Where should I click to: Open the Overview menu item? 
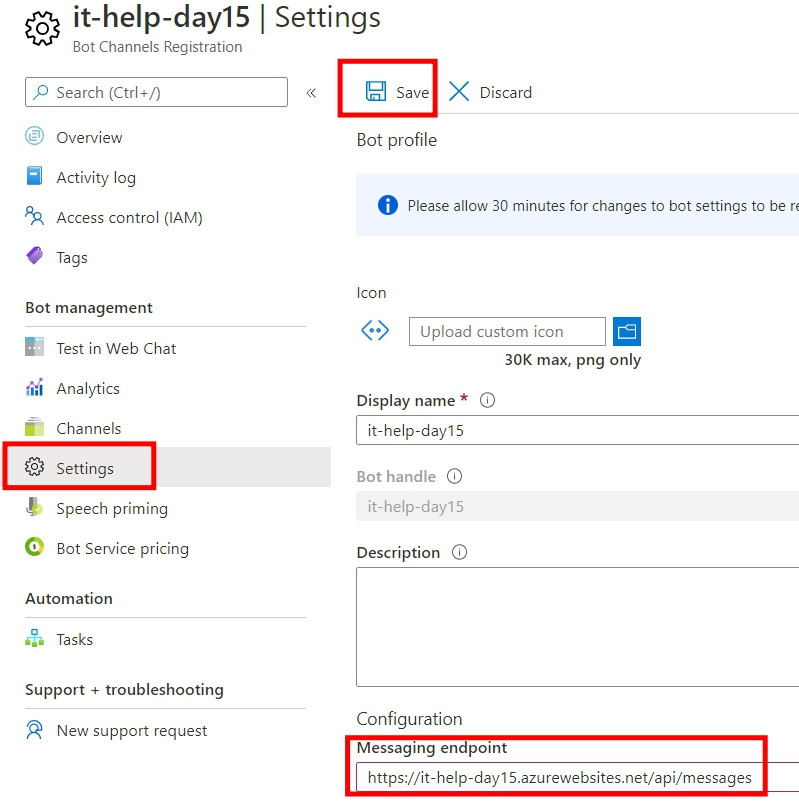coord(89,137)
